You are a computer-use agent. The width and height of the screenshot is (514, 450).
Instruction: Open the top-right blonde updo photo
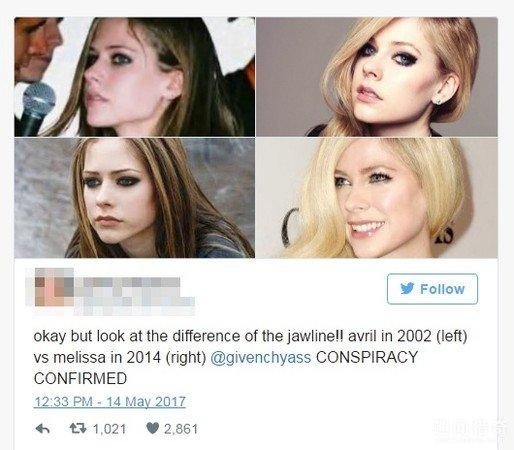(377, 77)
